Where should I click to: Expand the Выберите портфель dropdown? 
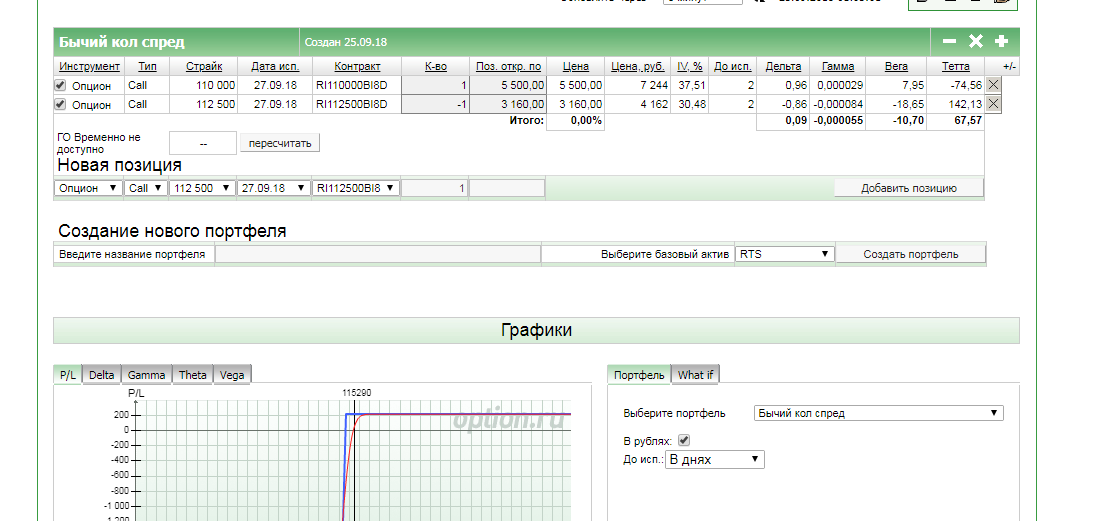[x=877, y=413]
